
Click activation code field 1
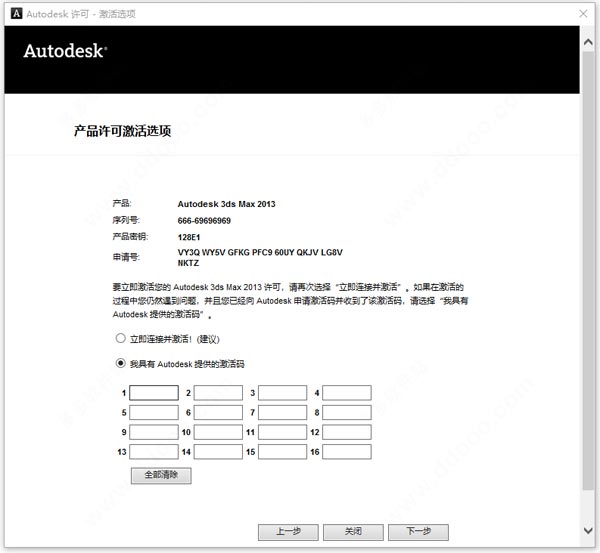tap(154, 393)
